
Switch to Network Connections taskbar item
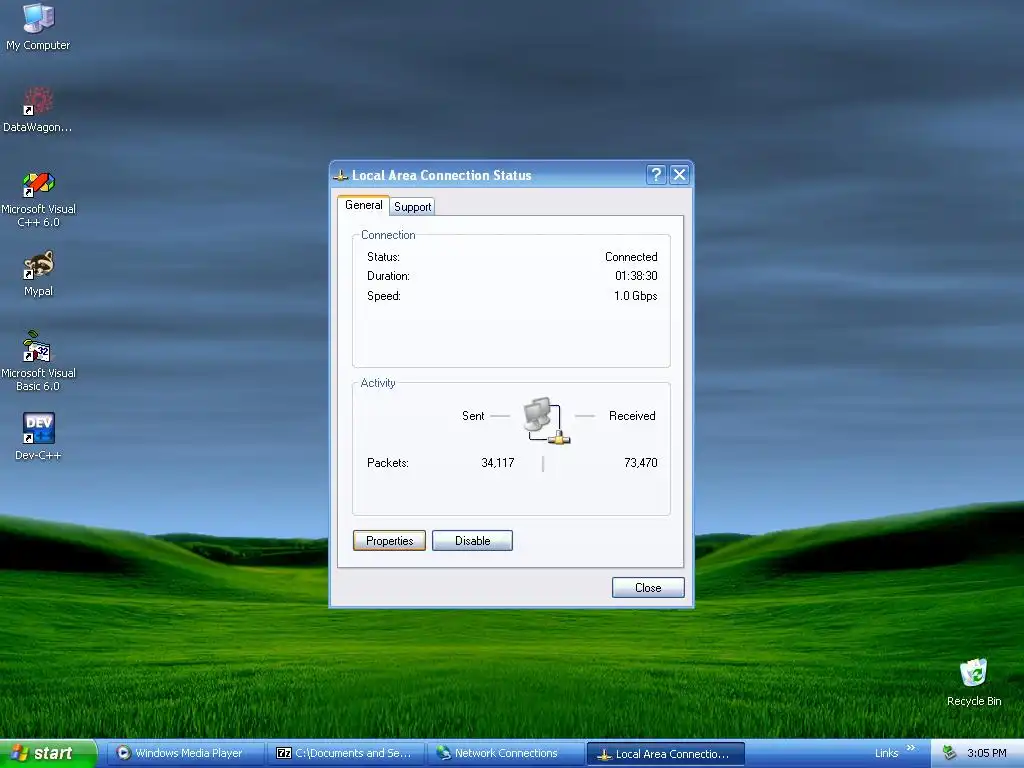pos(505,753)
